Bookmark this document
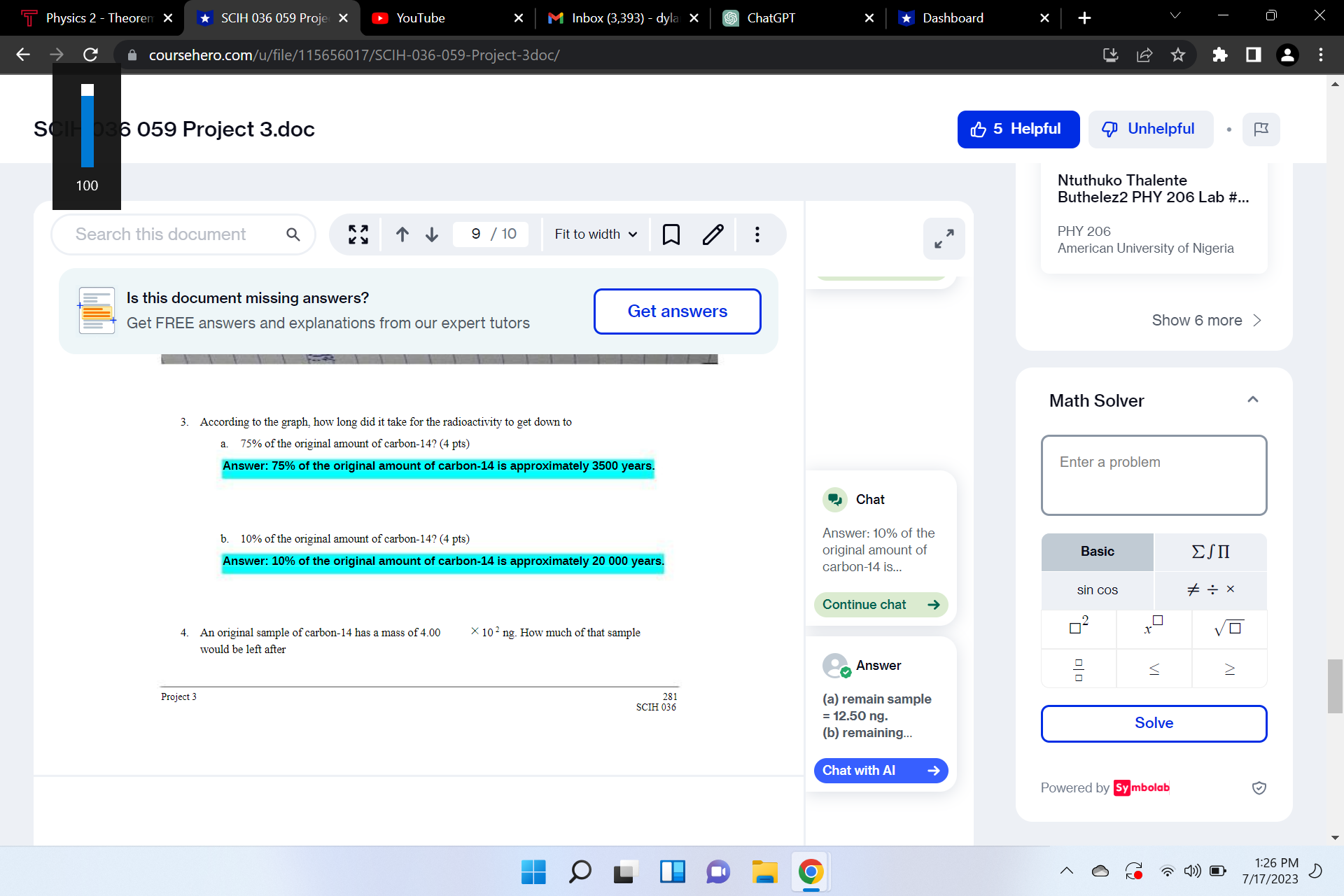1344x896 pixels. click(671, 234)
